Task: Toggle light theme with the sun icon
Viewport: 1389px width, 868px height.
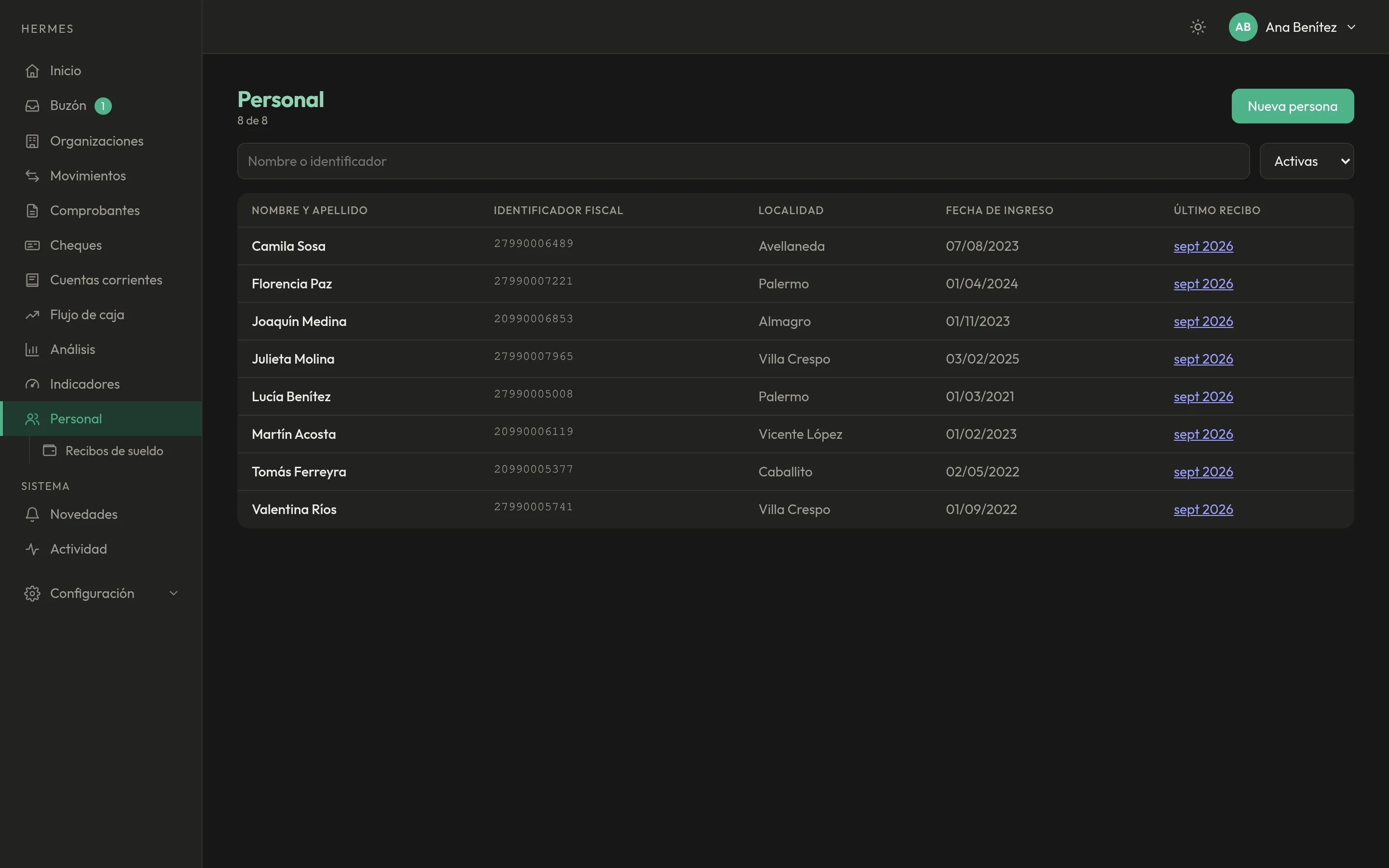Action: pyautogui.click(x=1198, y=27)
